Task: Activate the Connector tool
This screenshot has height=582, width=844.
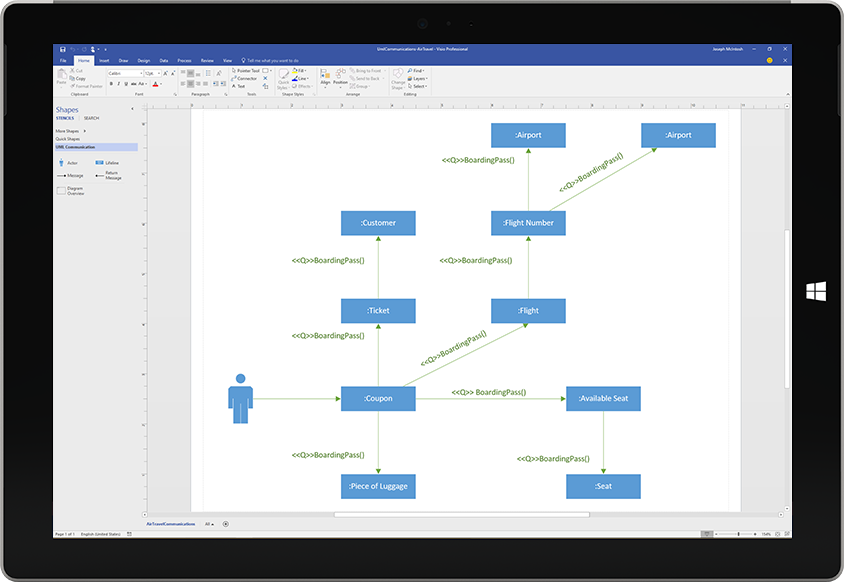Action: [x=245, y=78]
